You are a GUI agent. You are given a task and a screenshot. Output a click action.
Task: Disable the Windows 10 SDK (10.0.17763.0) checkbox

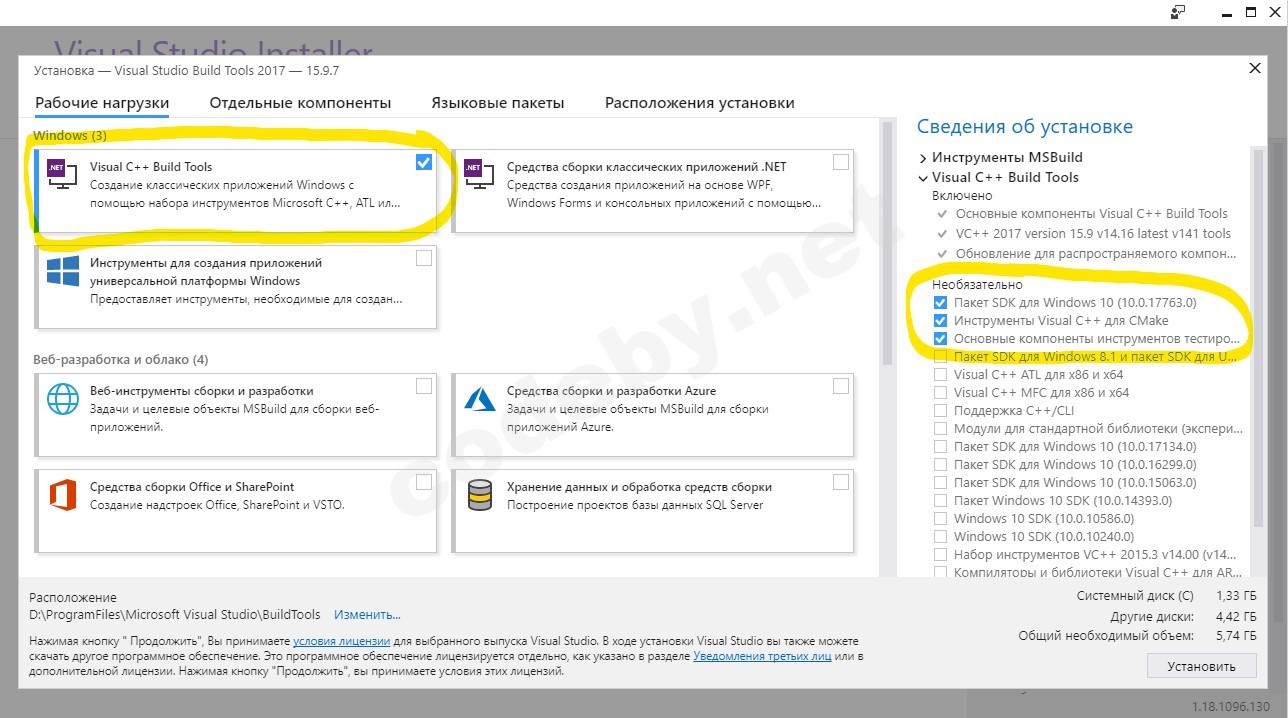click(940, 303)
